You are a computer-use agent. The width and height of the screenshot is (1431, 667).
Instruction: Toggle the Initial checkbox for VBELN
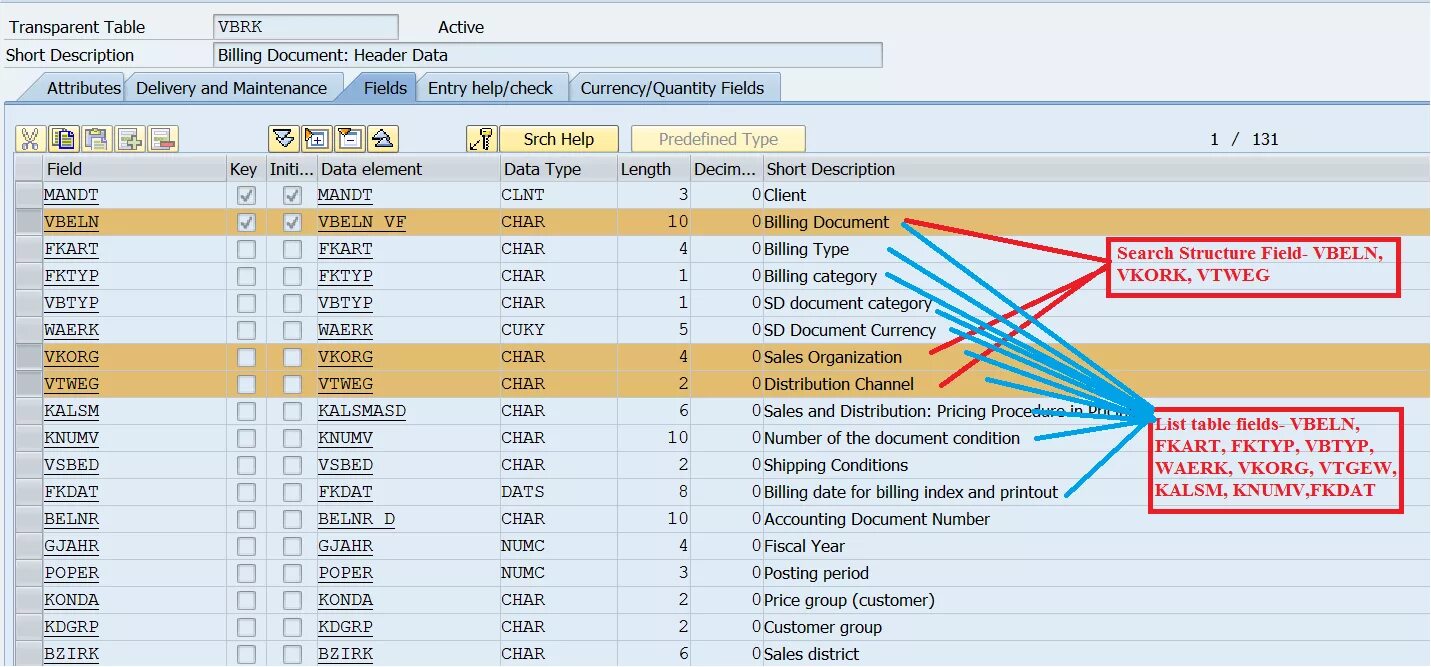[x=291, y=221]
